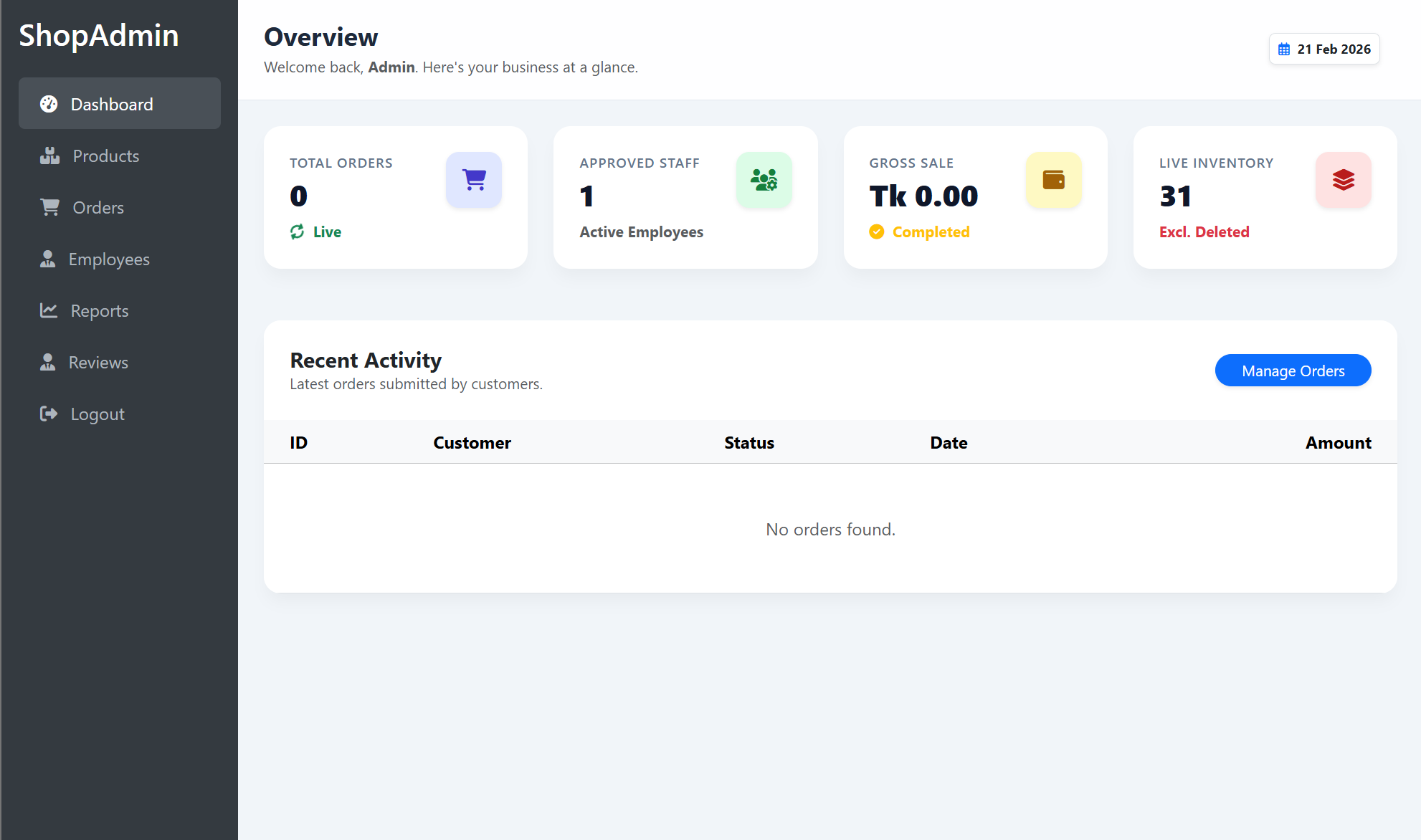Viewport: 1421px width, 840px height.
Task: Open the Employees section
Action: click(108, 259)
